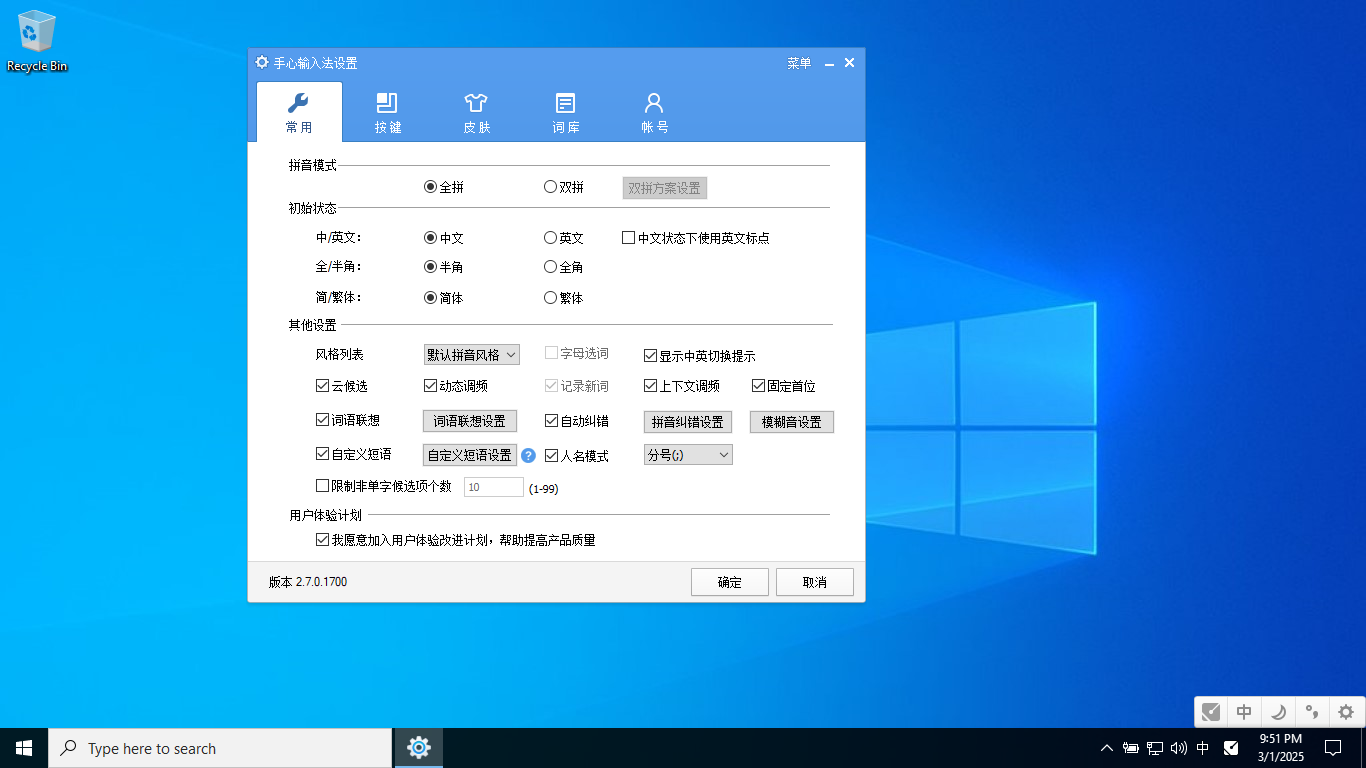Viewport: 1366px width, 768px height.
Task: Minimize the settings window
Action: click(829, 63)
